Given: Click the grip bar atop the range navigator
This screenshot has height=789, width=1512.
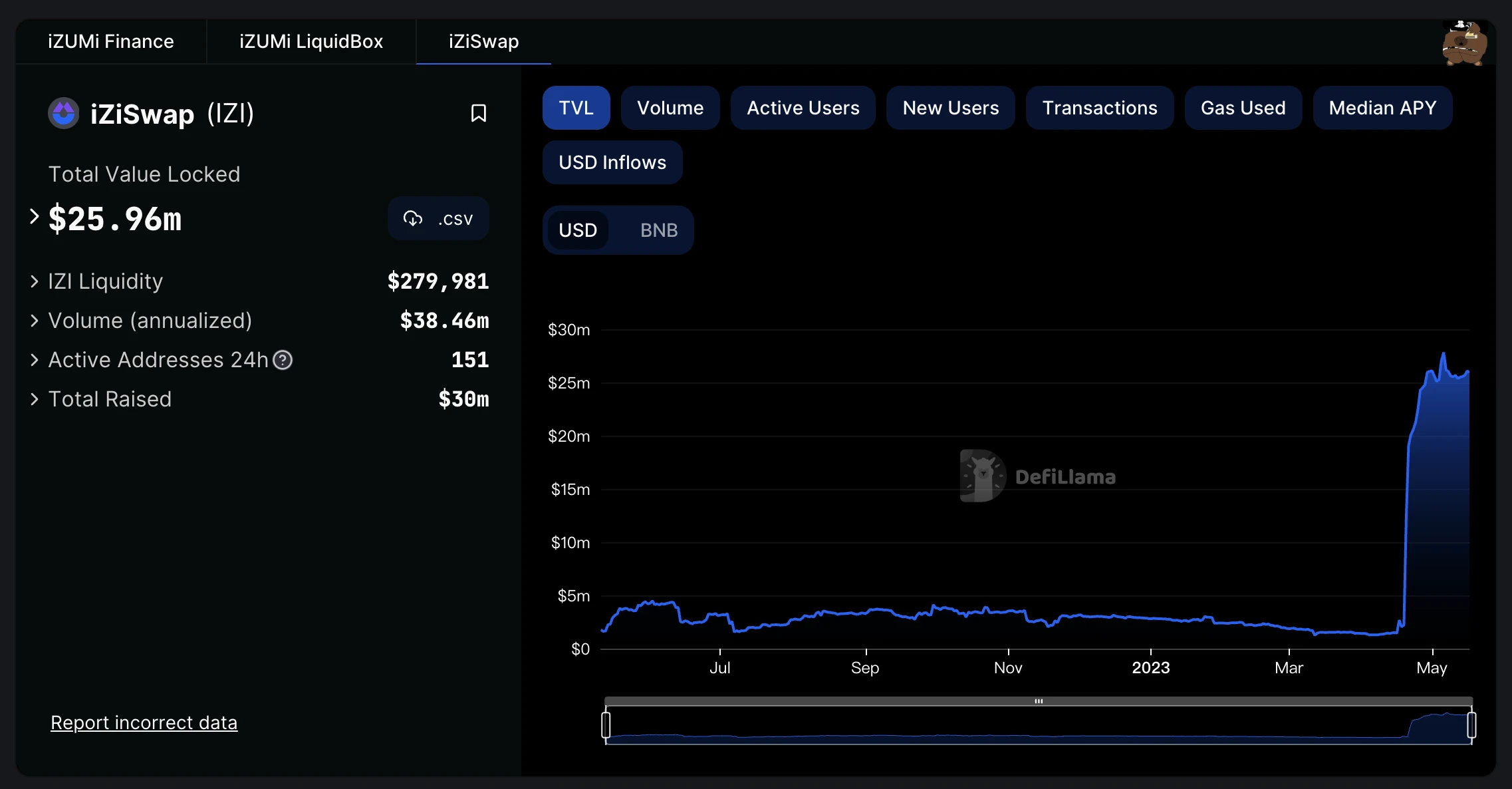Looking at the screenshot, I should point(1039,701).
